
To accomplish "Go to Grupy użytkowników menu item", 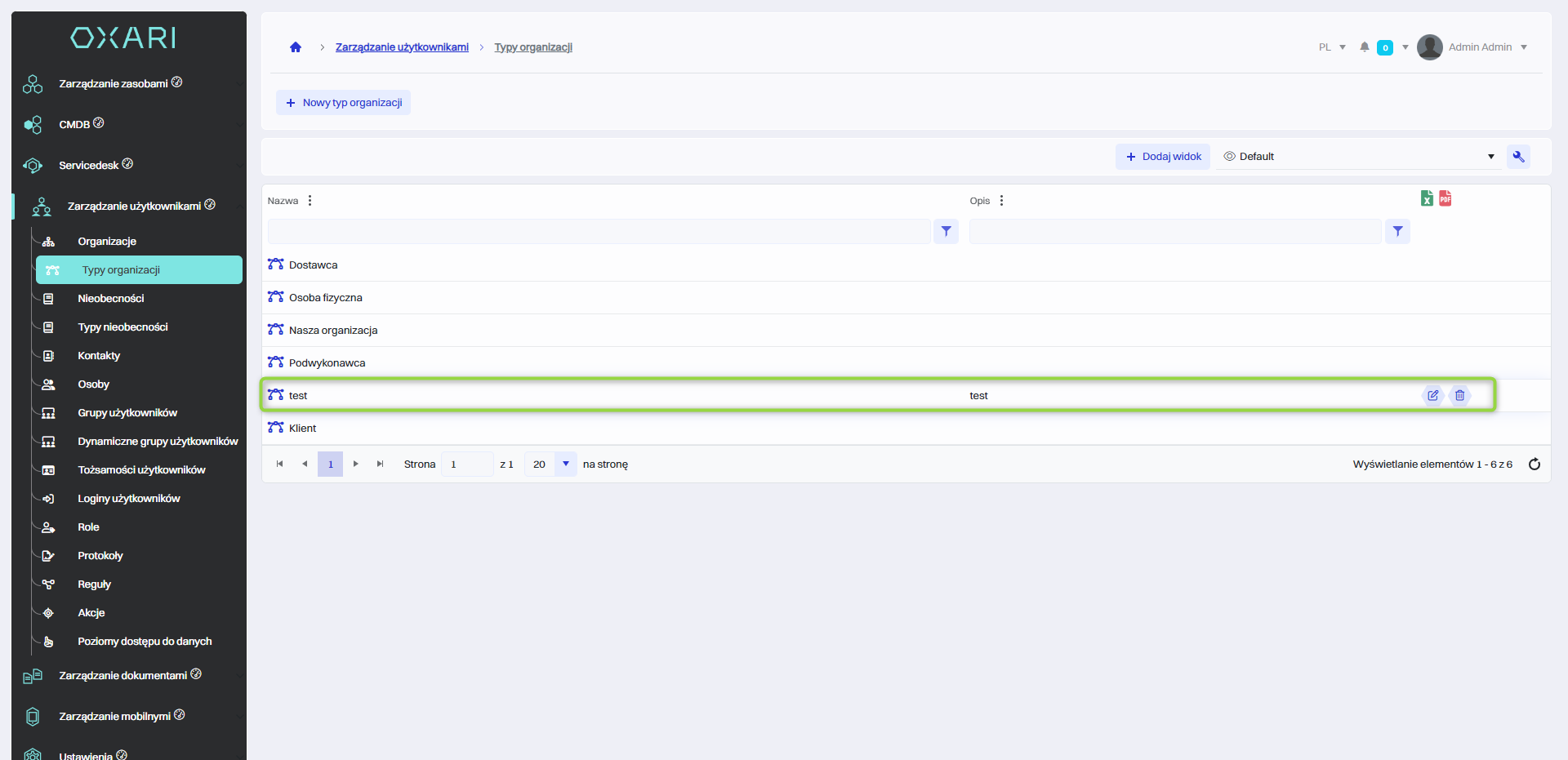I will click(127, 413).
